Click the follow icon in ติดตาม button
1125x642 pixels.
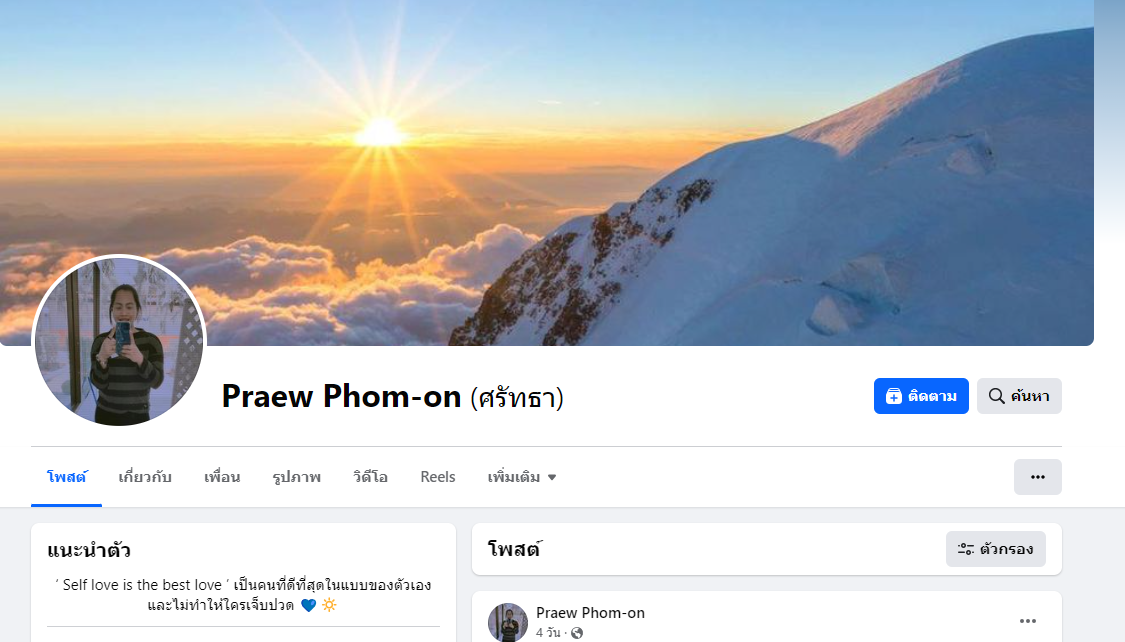(893, 396)
